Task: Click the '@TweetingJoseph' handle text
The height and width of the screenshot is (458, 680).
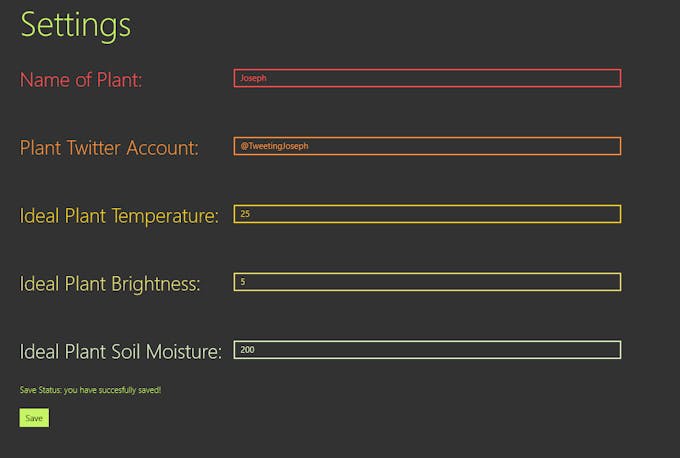Action: pyautogui.click(x=274, y=146)
